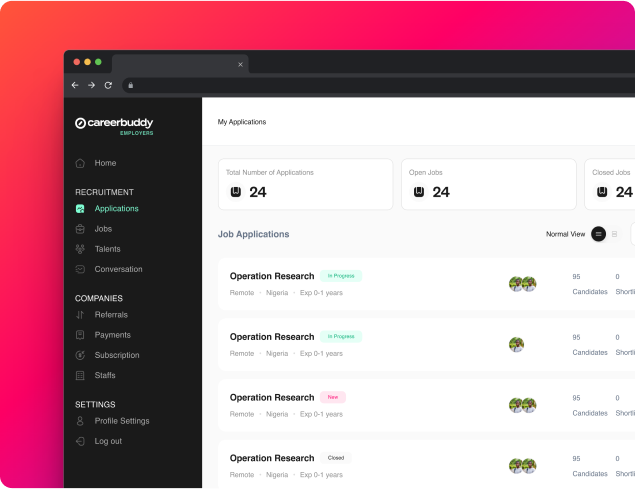Go forward using browser forward arrow
635x489 pixels.
pyautogui.click(x=92, y=85)
